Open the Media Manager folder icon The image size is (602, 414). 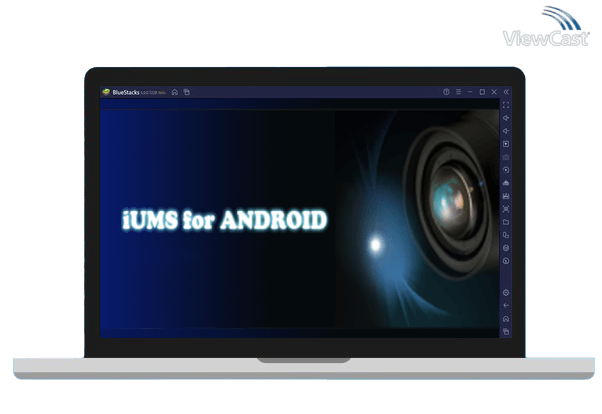[506, 222]
